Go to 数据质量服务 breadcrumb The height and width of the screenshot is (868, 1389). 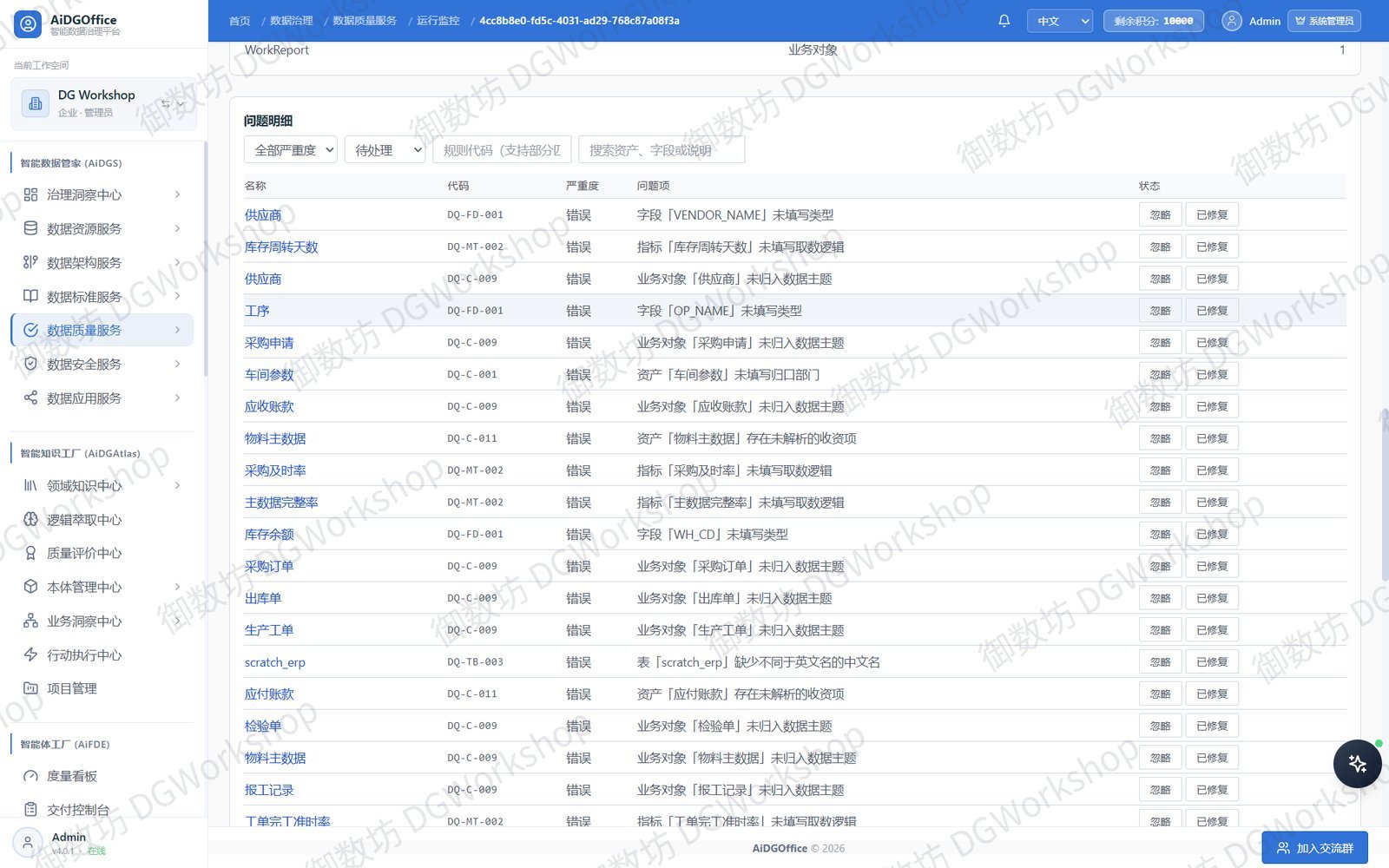[x=365, y=21]
